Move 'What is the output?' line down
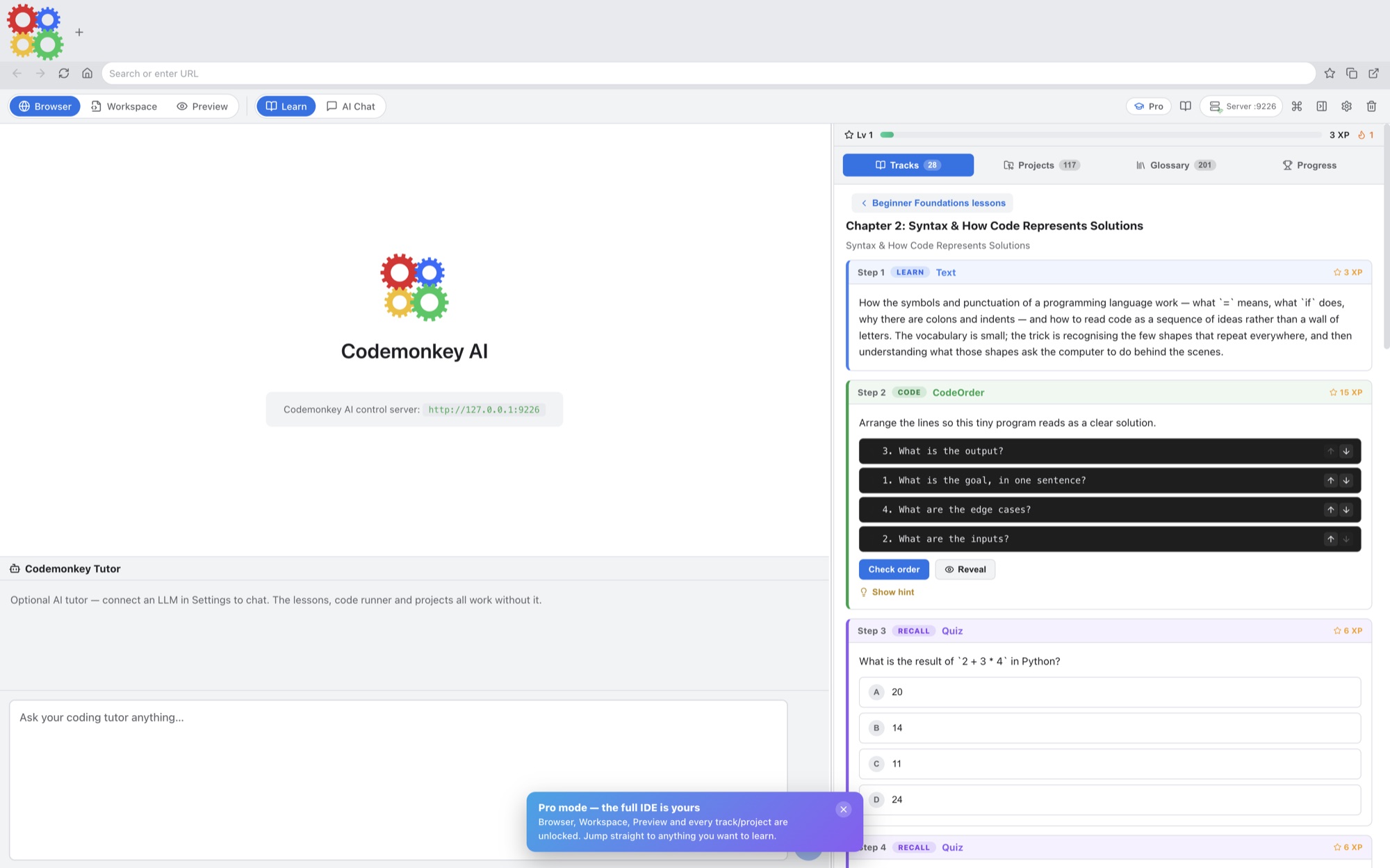The height and width of the screenshot is (868, 1390). [x=1346, y=451]
